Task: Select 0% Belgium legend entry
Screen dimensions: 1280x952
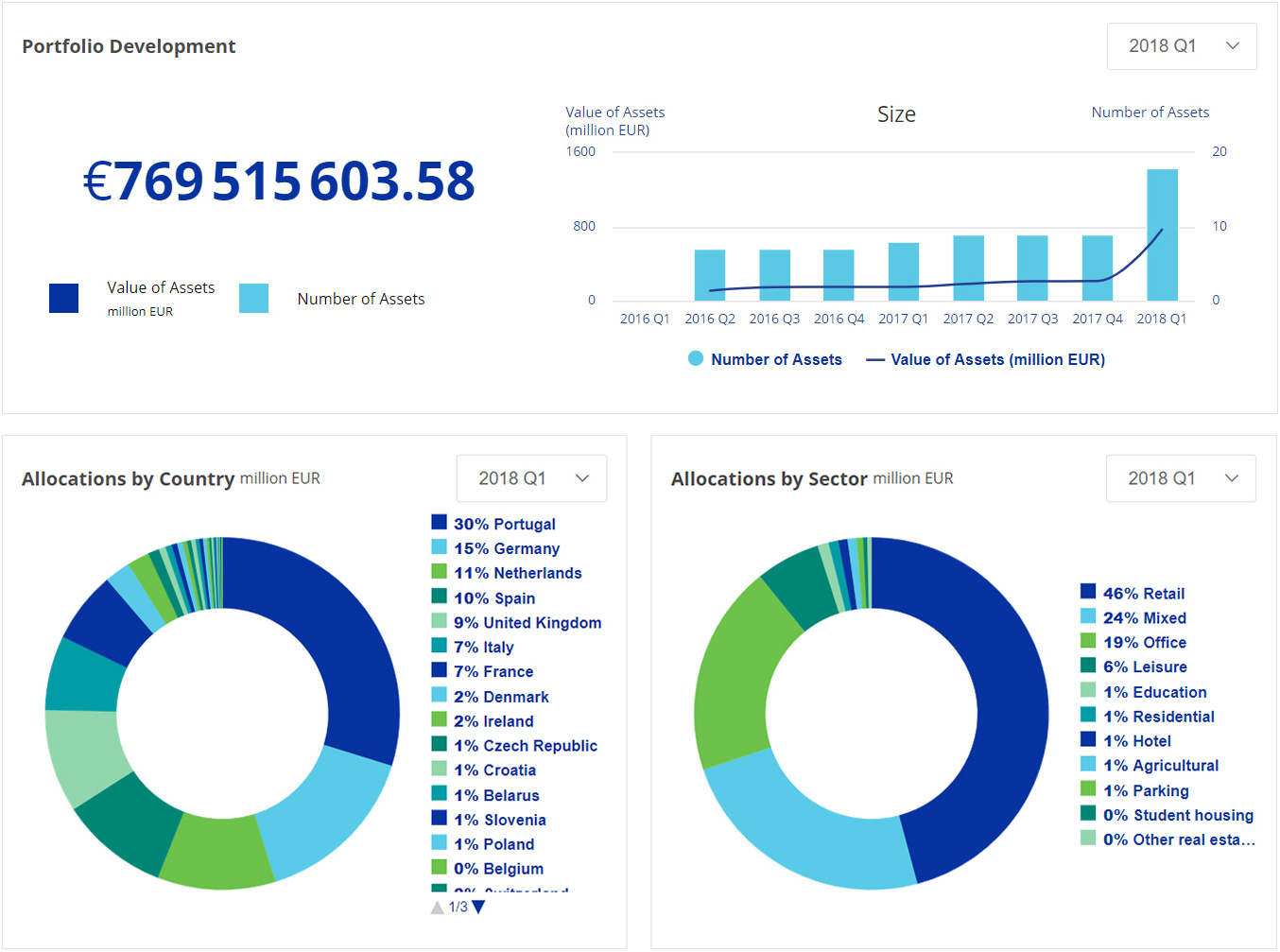Action: 488,869
